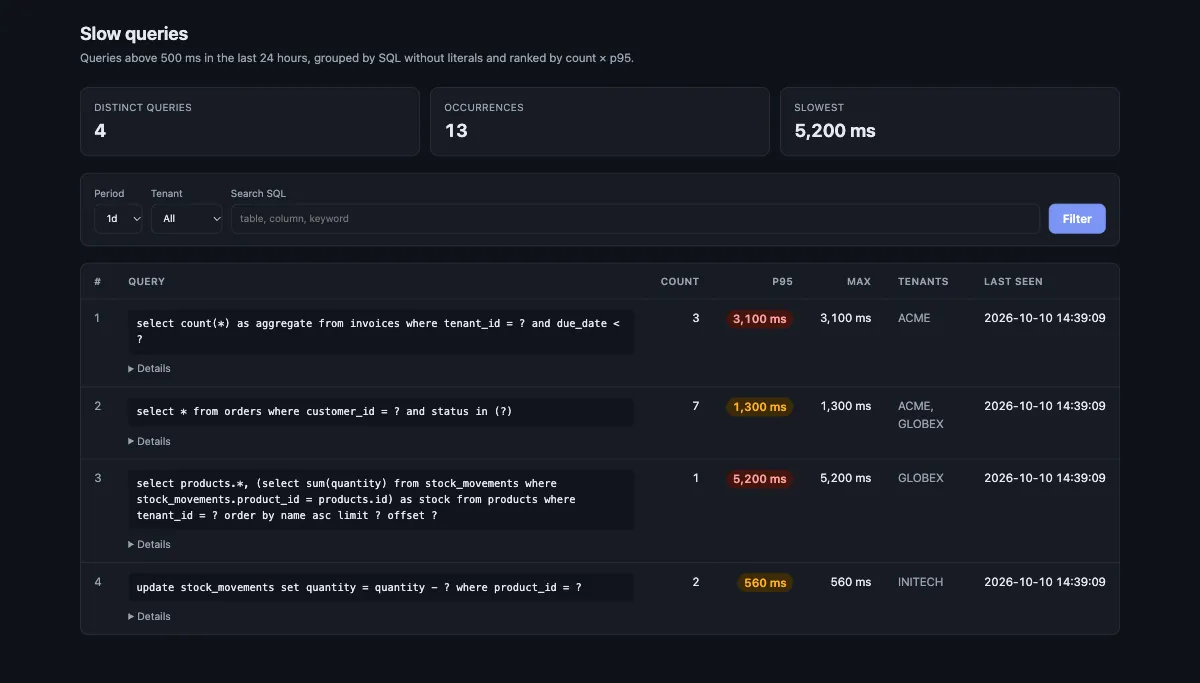Click the GLOBEX tenant in row 3

pyautogui.click(x=921, y=478)
